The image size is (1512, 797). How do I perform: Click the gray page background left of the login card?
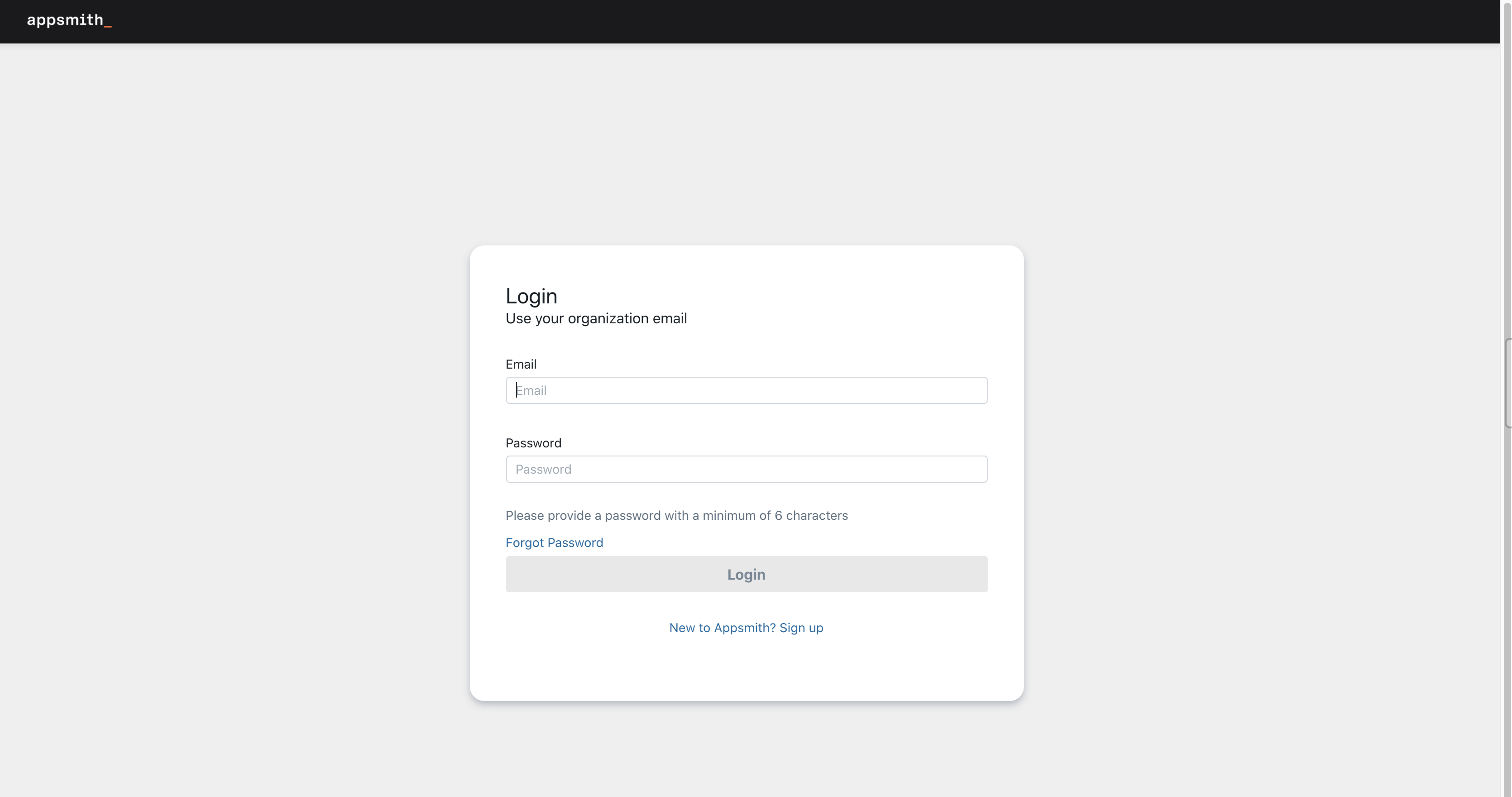[x=235, y=470]
